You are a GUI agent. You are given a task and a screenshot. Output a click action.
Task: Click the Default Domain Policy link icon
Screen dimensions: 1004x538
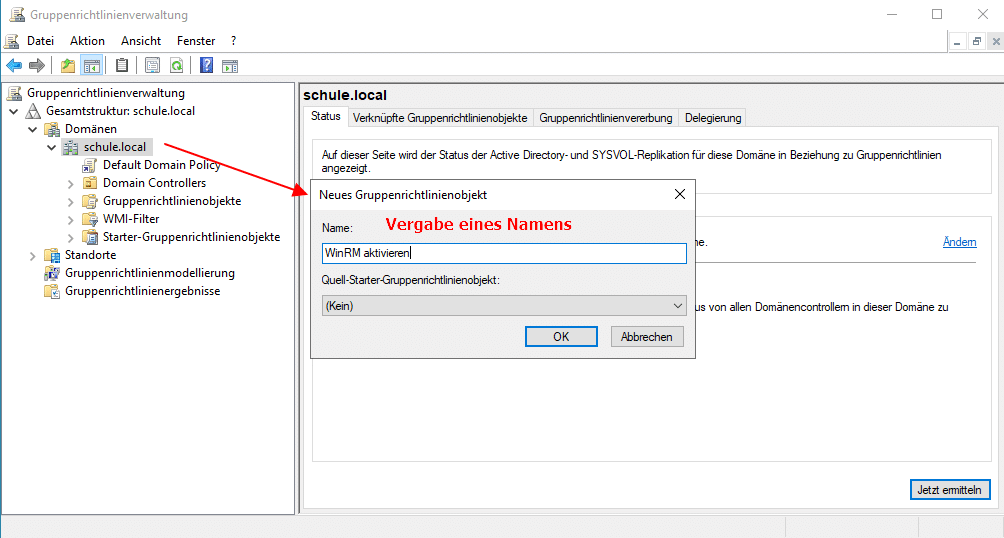click(x=90, y=165)
